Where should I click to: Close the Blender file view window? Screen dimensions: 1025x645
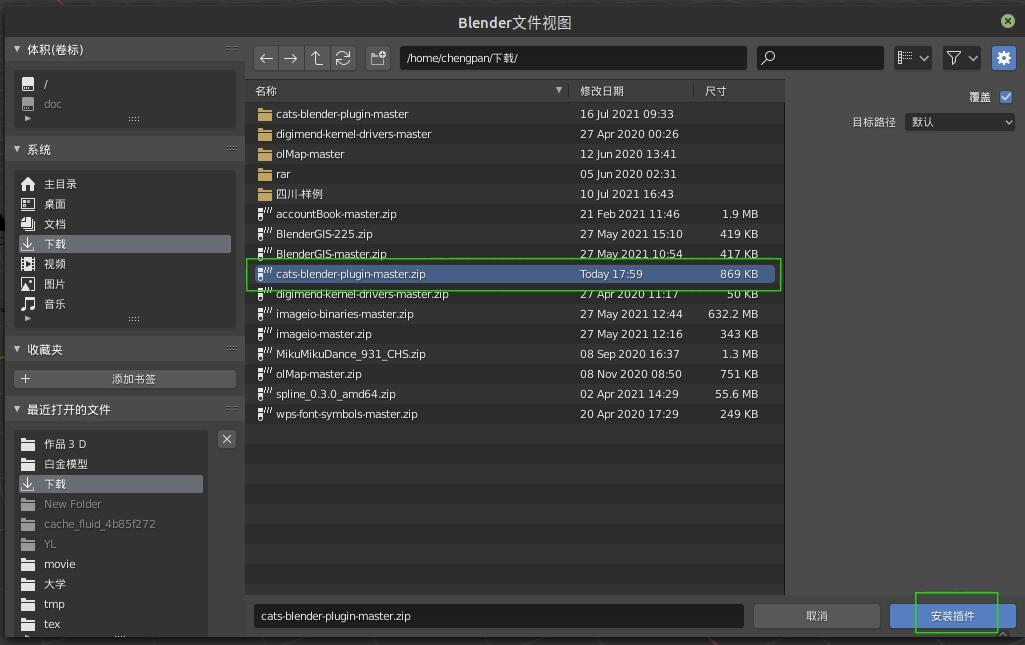tap(1007, 21)
